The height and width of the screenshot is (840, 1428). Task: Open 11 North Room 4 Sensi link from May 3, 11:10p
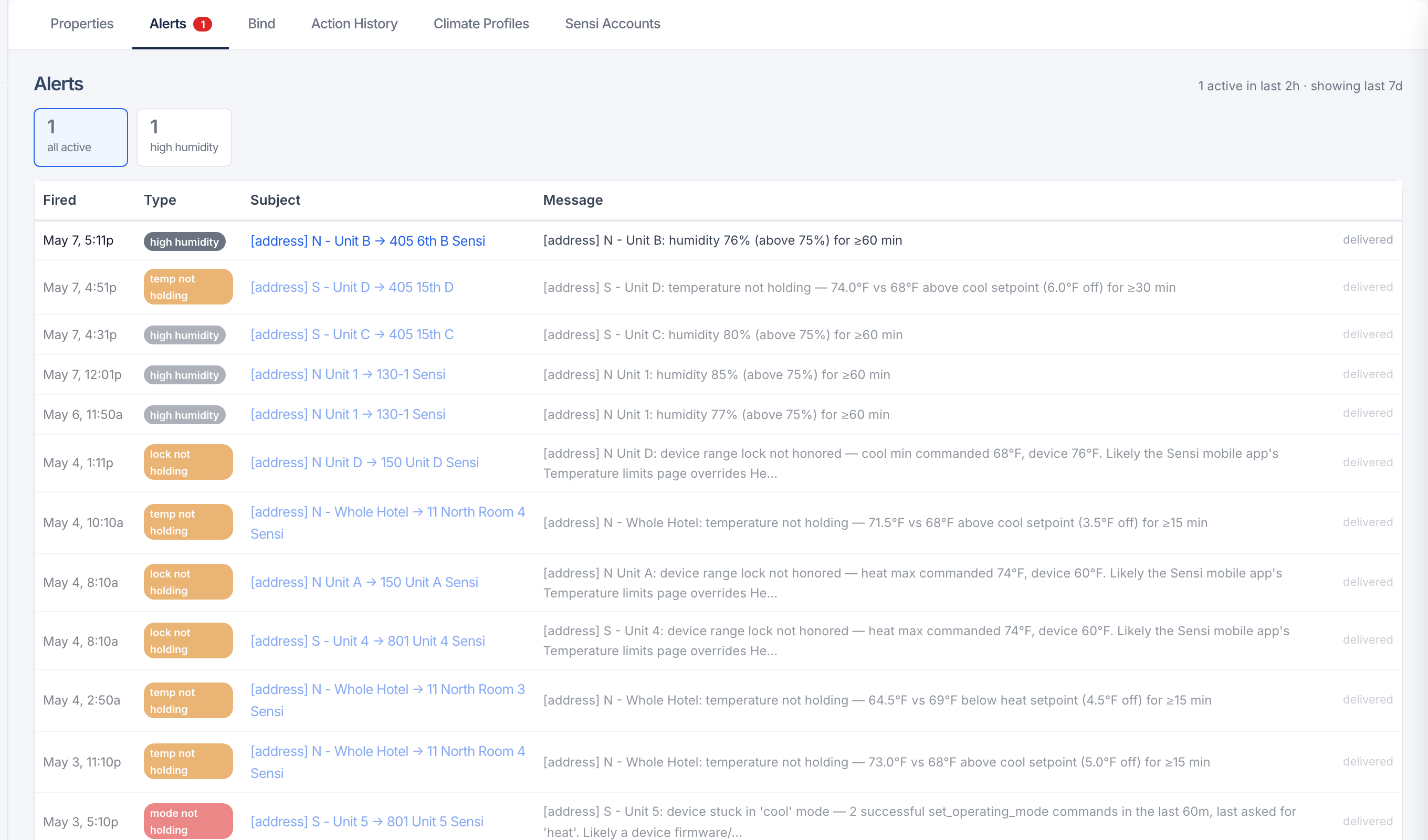(387, 762)
